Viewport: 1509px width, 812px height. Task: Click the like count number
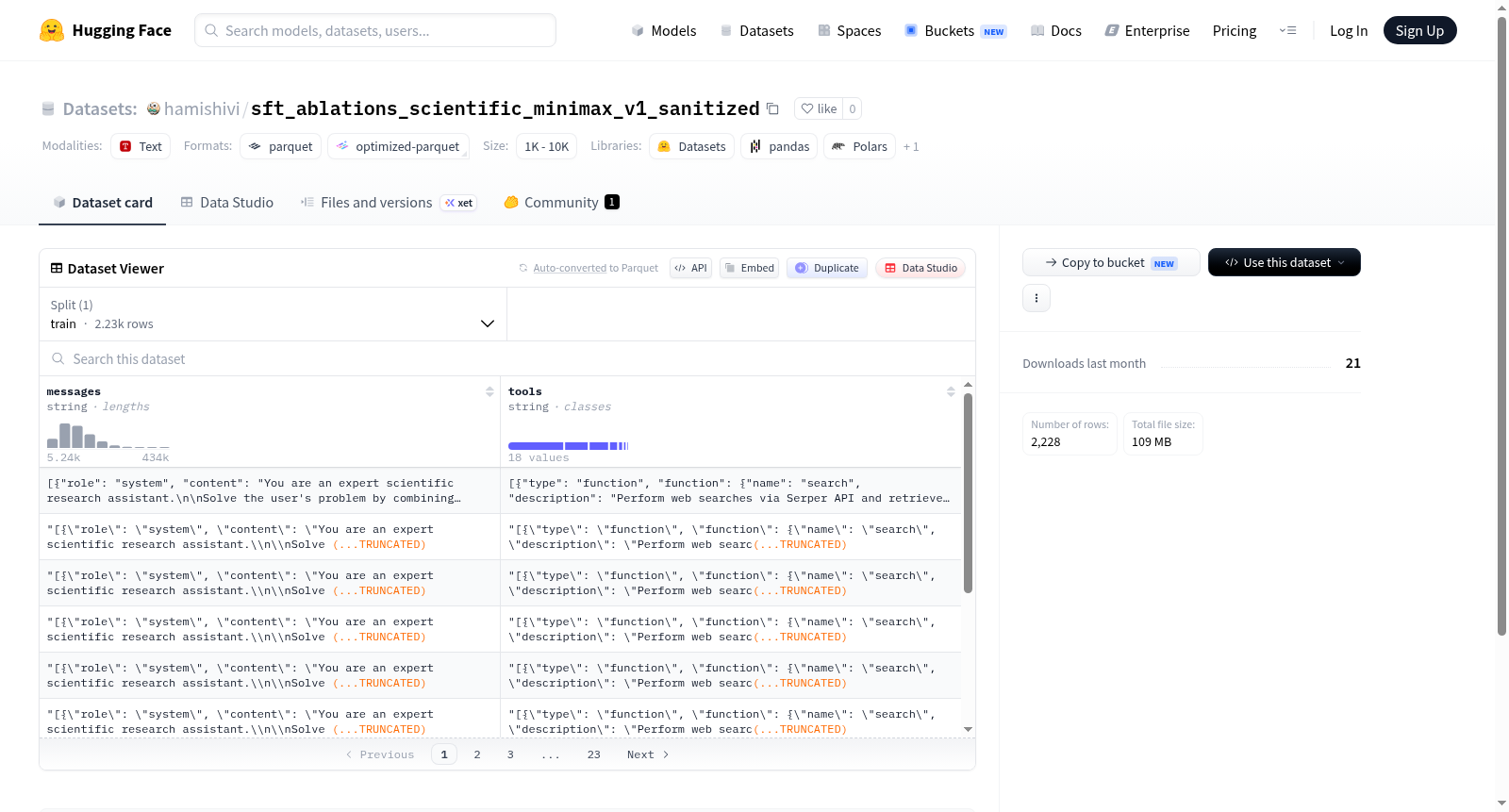[x=853, y=108]
